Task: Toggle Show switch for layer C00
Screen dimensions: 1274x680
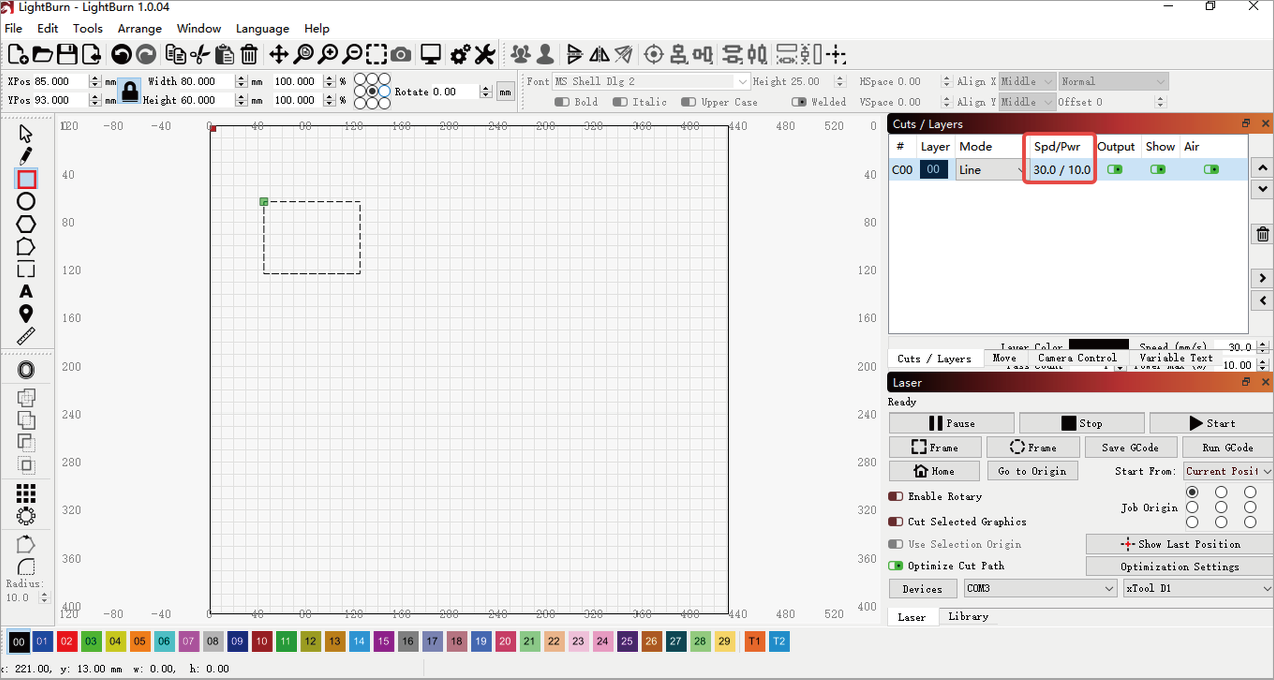Action: (1158, 170)
